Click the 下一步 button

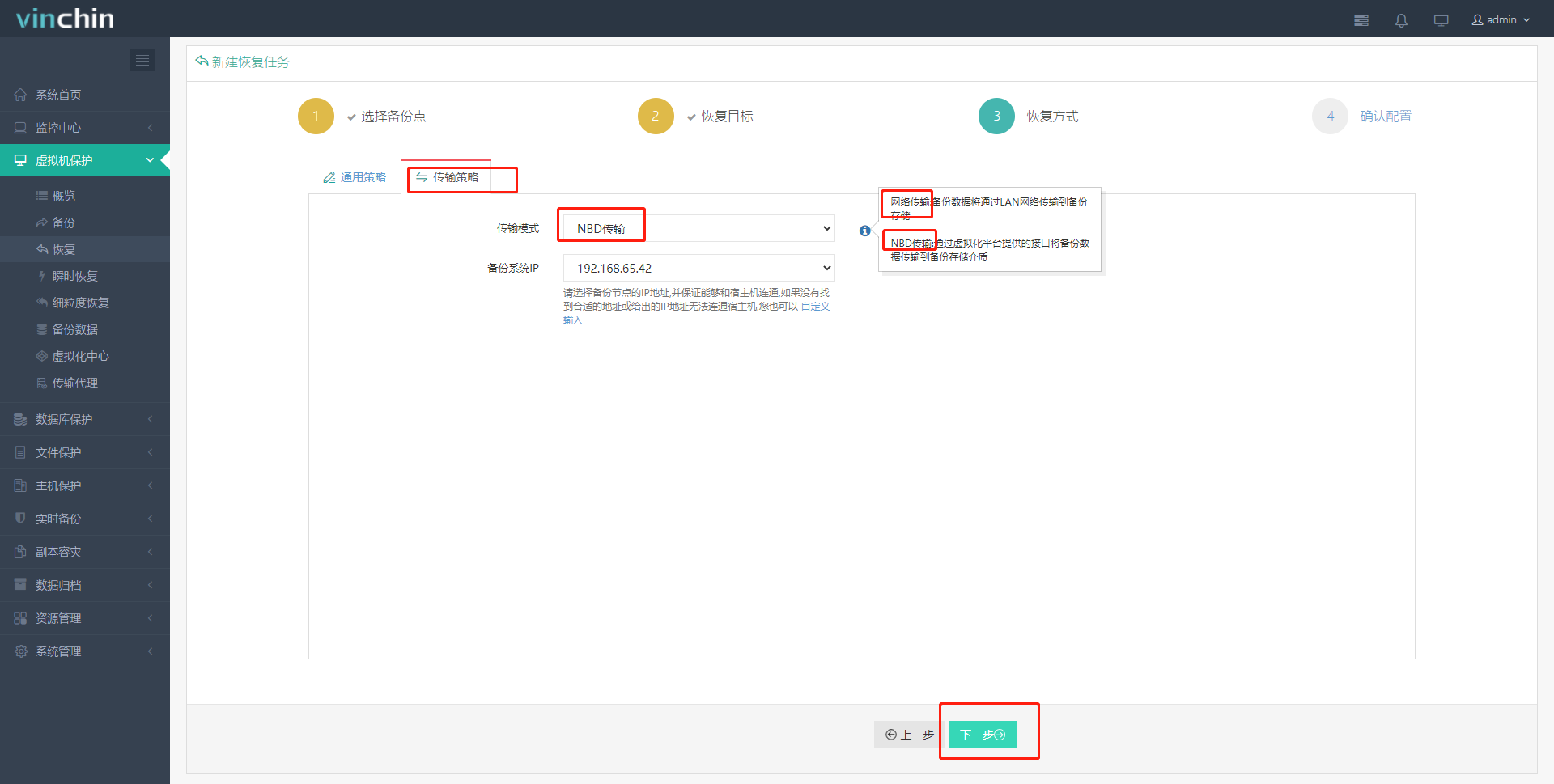click(x=983, y=735)
